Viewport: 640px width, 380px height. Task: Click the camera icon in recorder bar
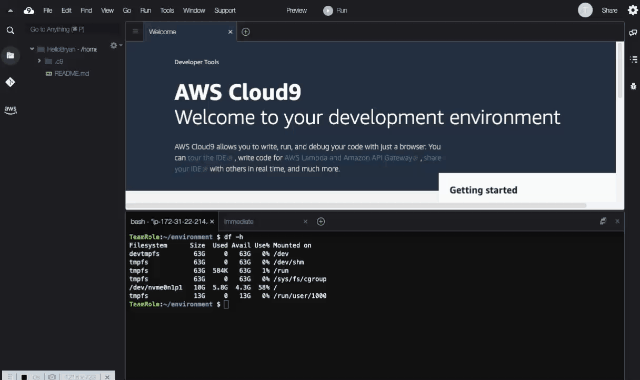click(52, 377)
